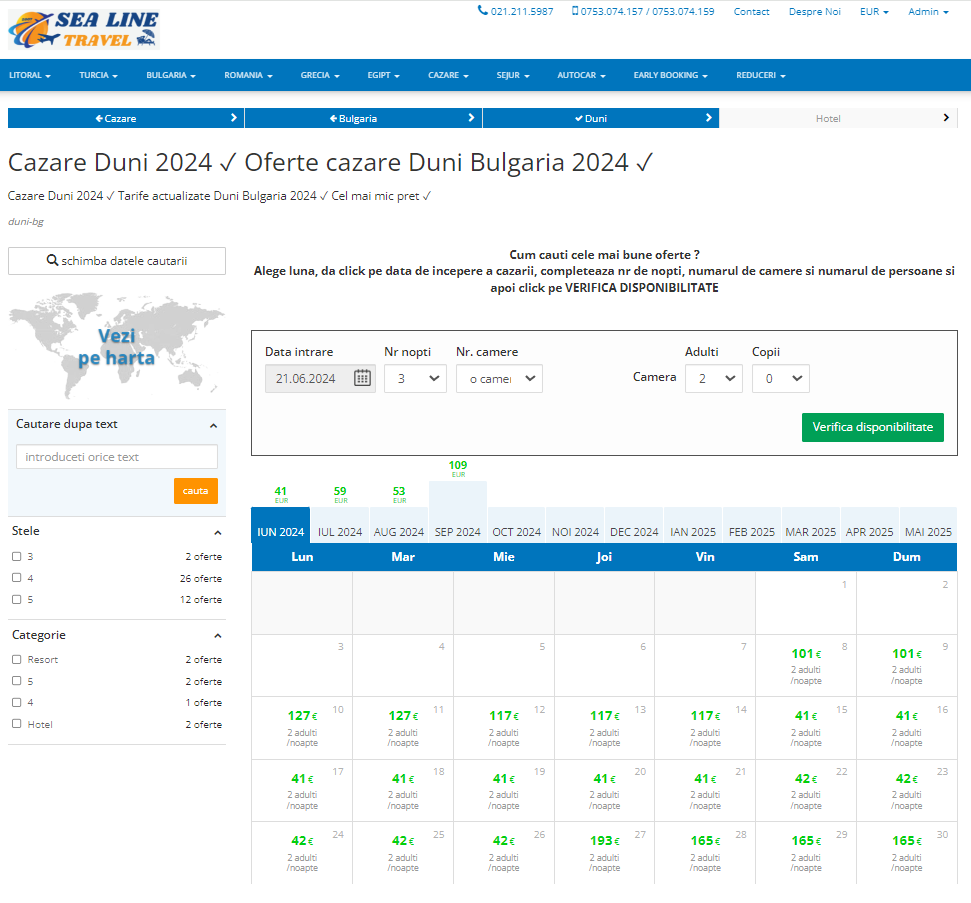Open the Adulti dropdown
The height and width of the screenshot is (903, 971).
point(713,378)
